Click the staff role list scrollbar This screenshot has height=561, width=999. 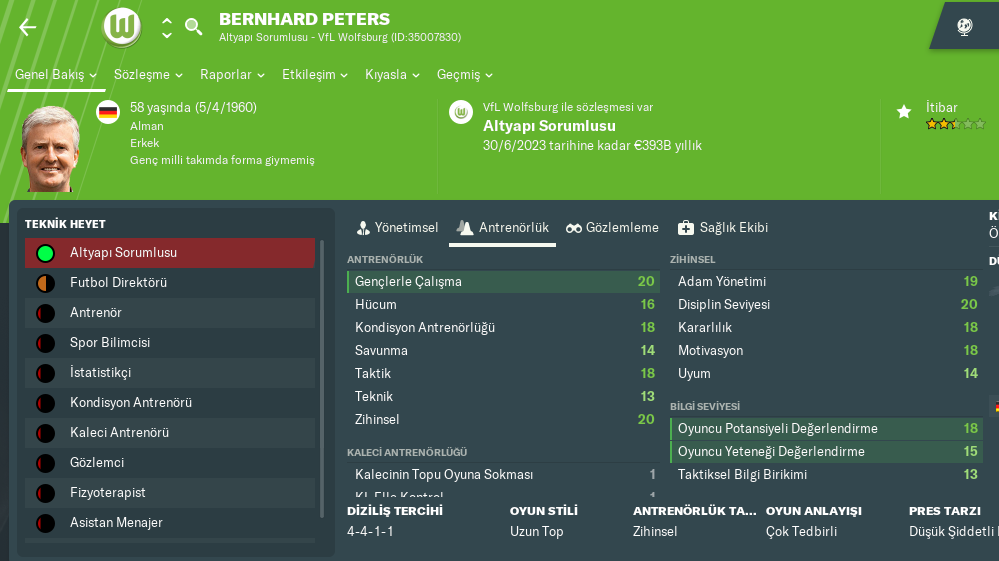click(321, 380)
